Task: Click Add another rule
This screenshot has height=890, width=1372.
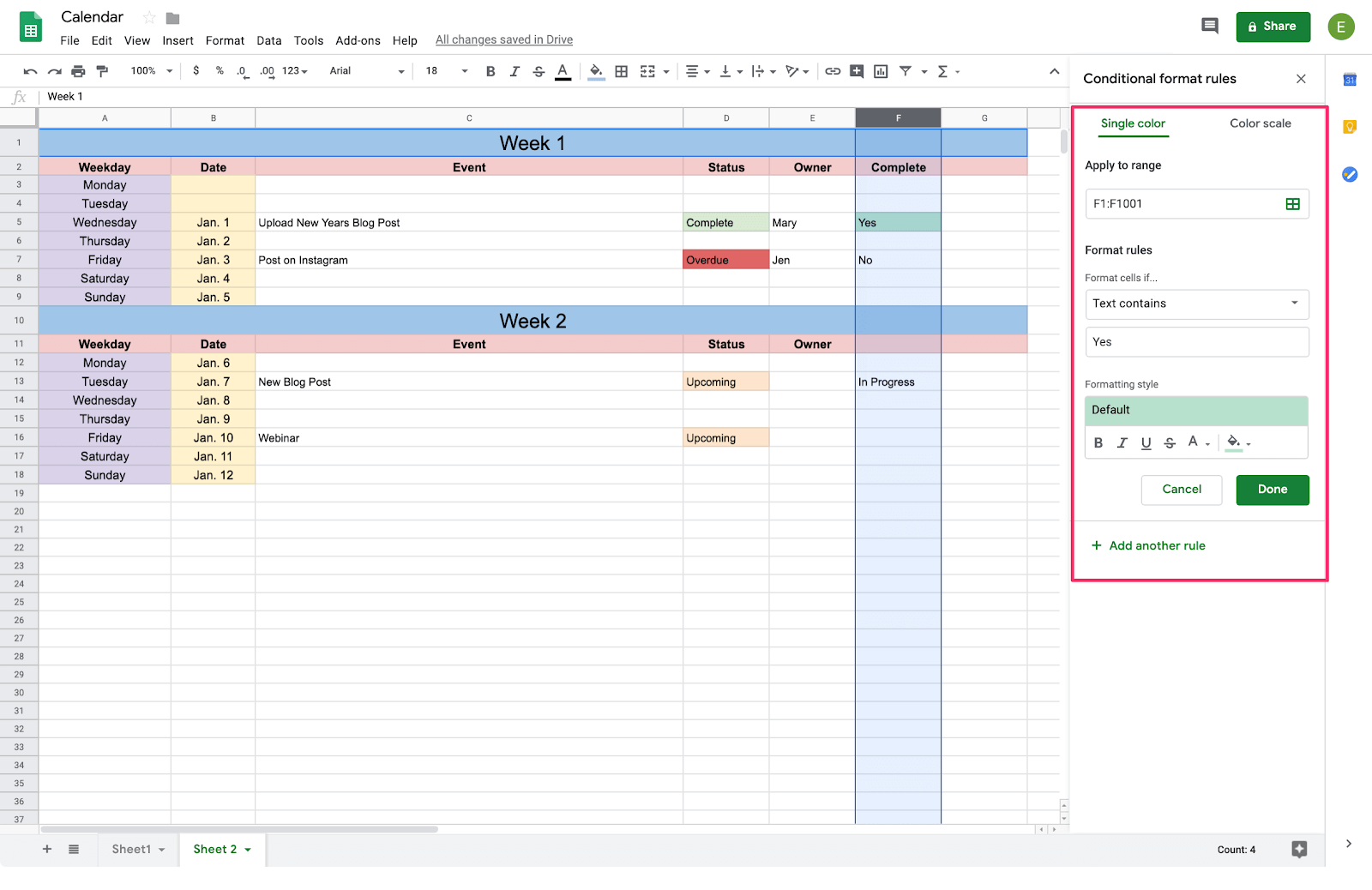Action: [1148, 545]
